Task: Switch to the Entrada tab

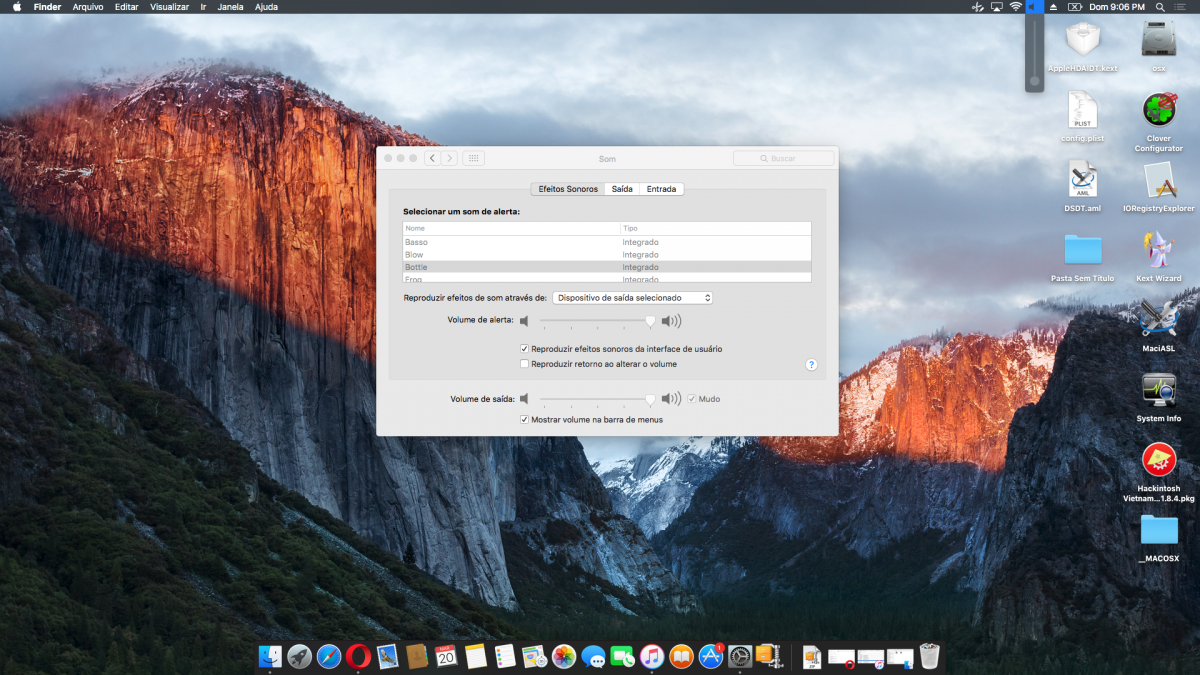Action: click(661, 189)
